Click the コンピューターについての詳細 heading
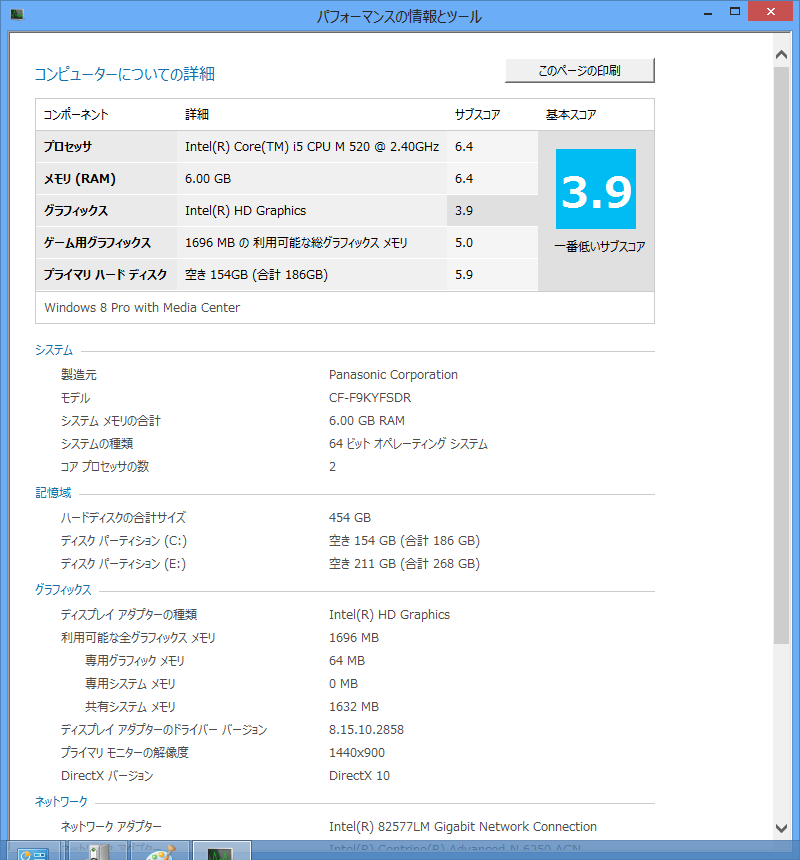The width and height of the screenshot is (800, 860). click(124, 74)
